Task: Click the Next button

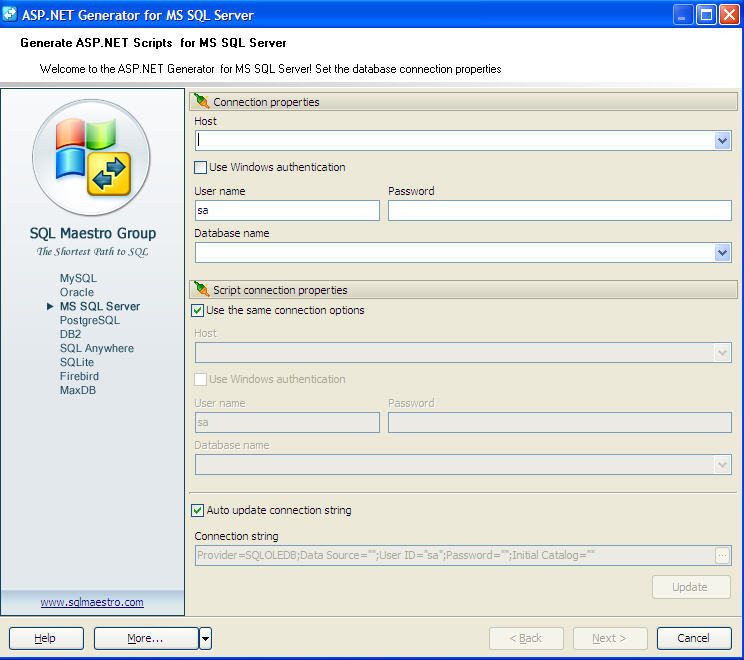Action: coord(610,639)
